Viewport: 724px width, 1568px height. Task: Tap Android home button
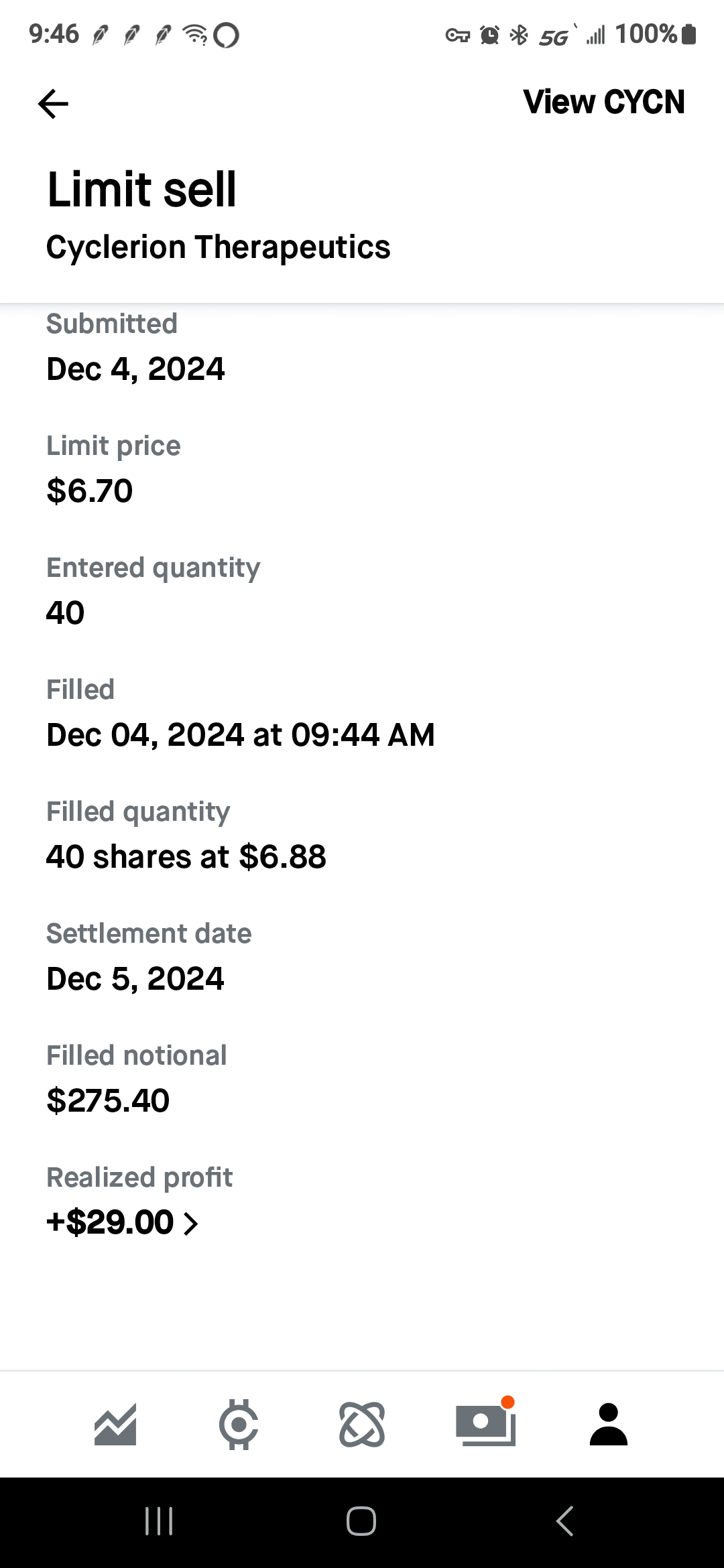coord(361,1521)
